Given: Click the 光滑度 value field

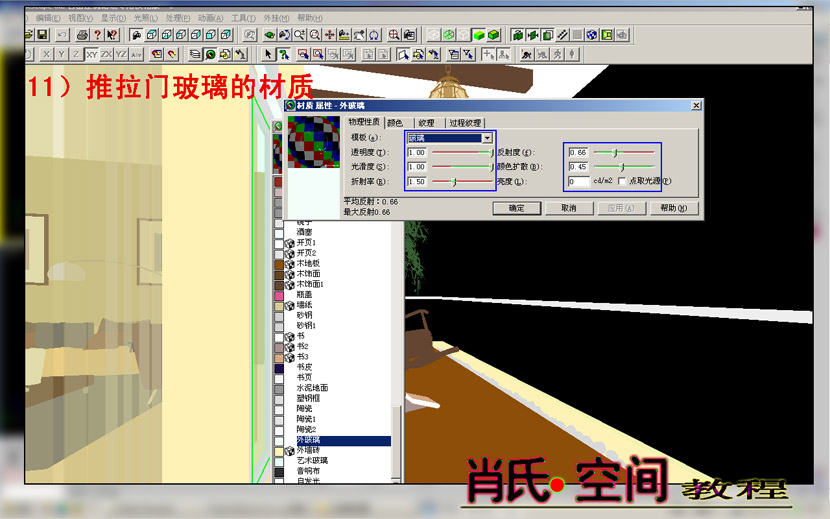Looking at the screenshot, I should click(417, 167).
